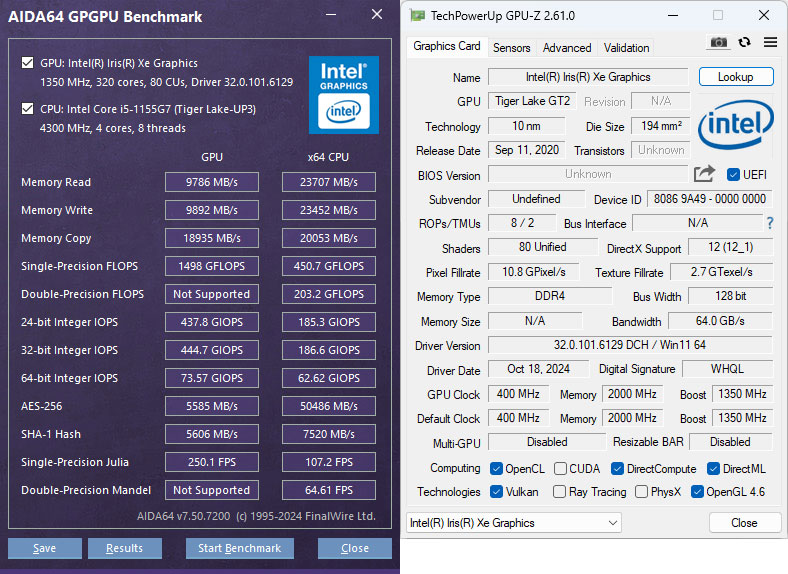
Task: Click the Results button in AIDA64
Action: (x=124, y=548)
